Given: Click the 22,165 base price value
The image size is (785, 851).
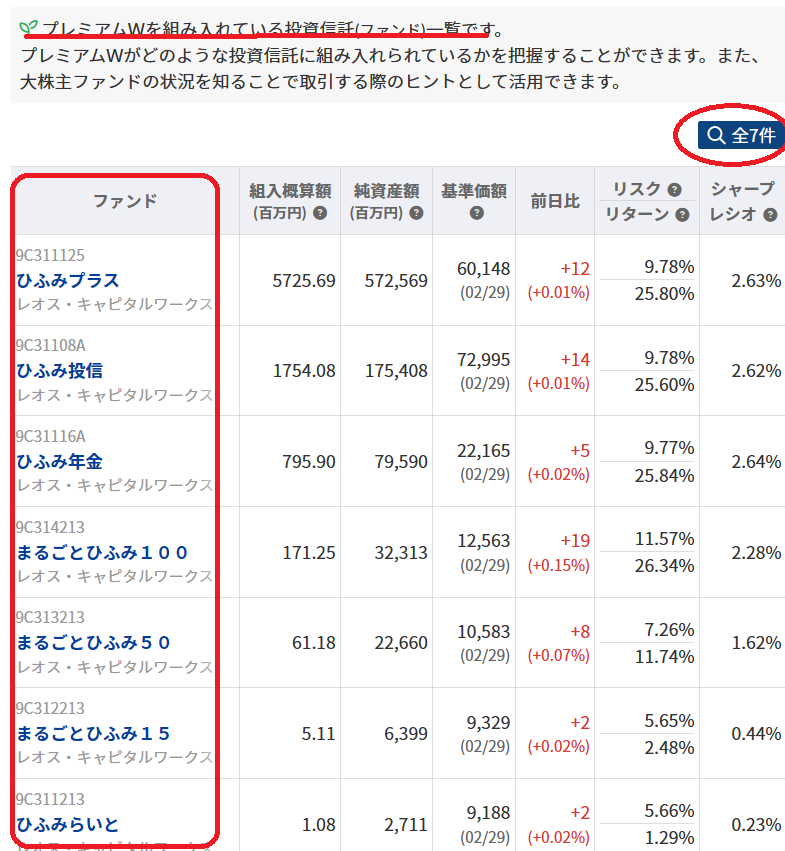Looking at the screenshot, I should point(484,450).
